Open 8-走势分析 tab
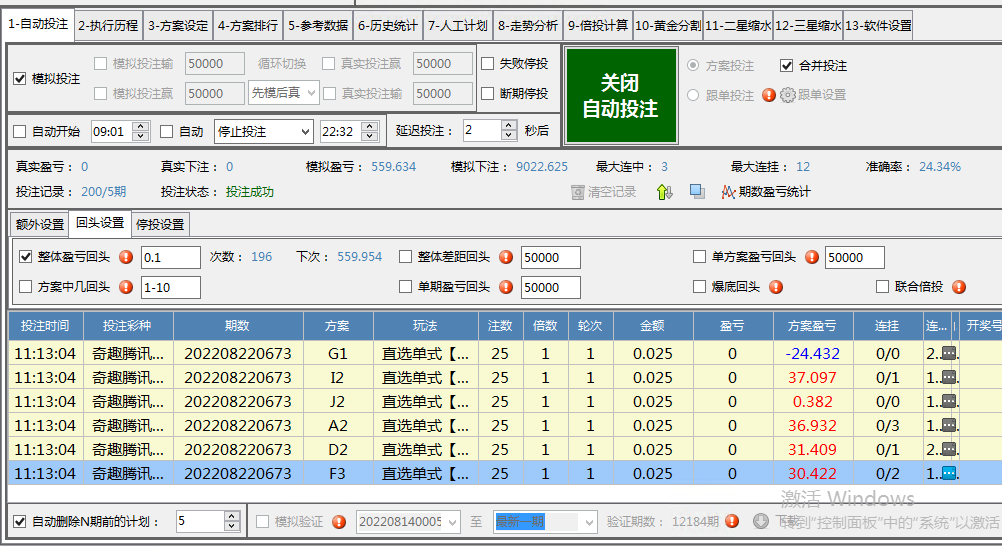The image size is (1002, 547). click(528, 26)
